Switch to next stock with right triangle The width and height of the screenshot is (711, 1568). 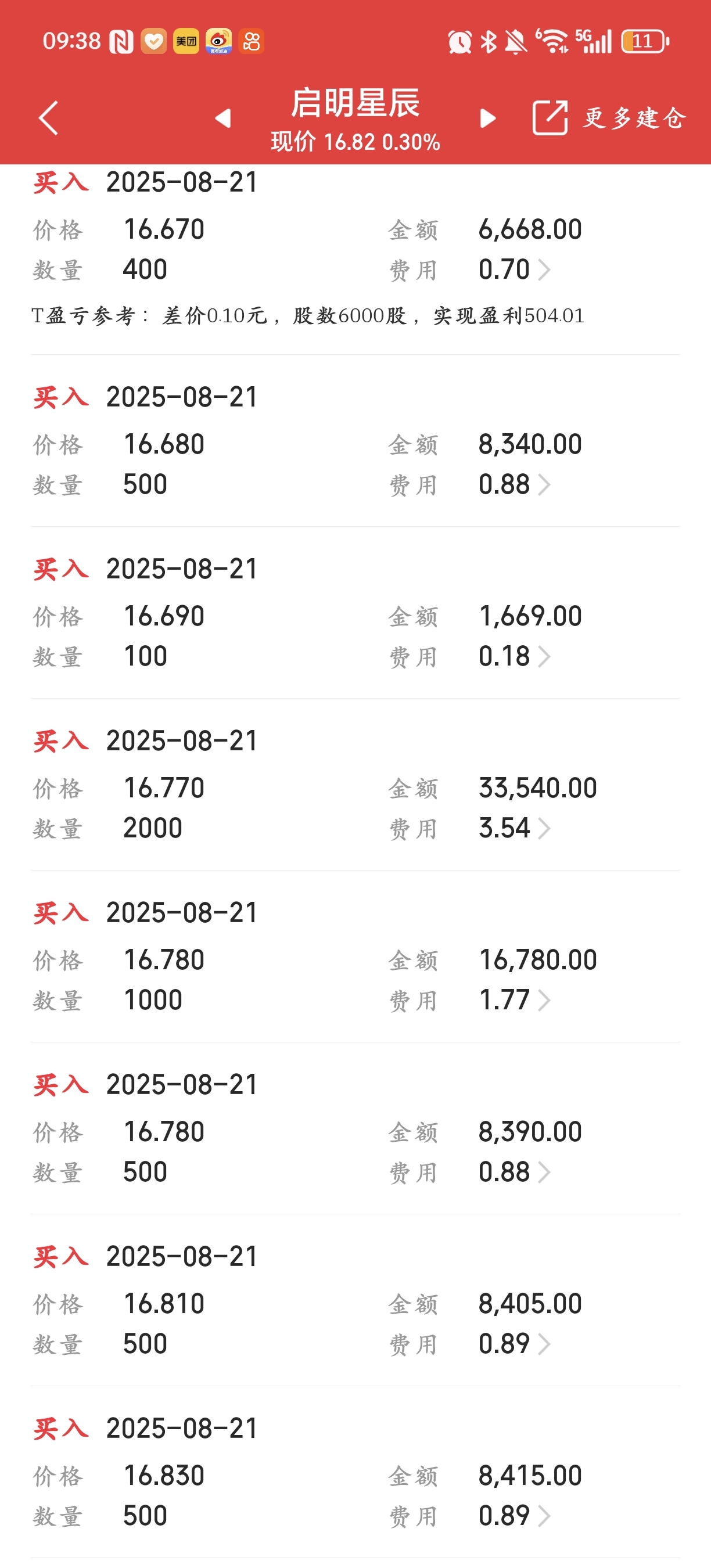487,117
